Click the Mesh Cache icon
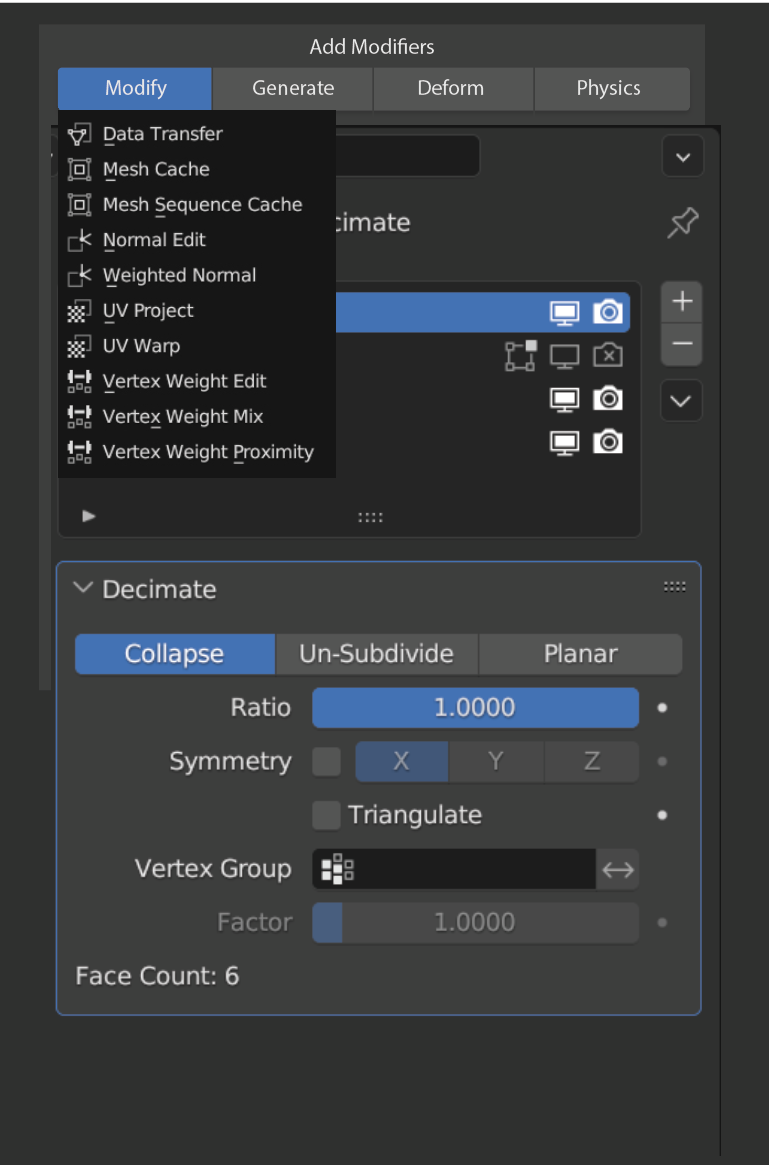 (80, 169)
